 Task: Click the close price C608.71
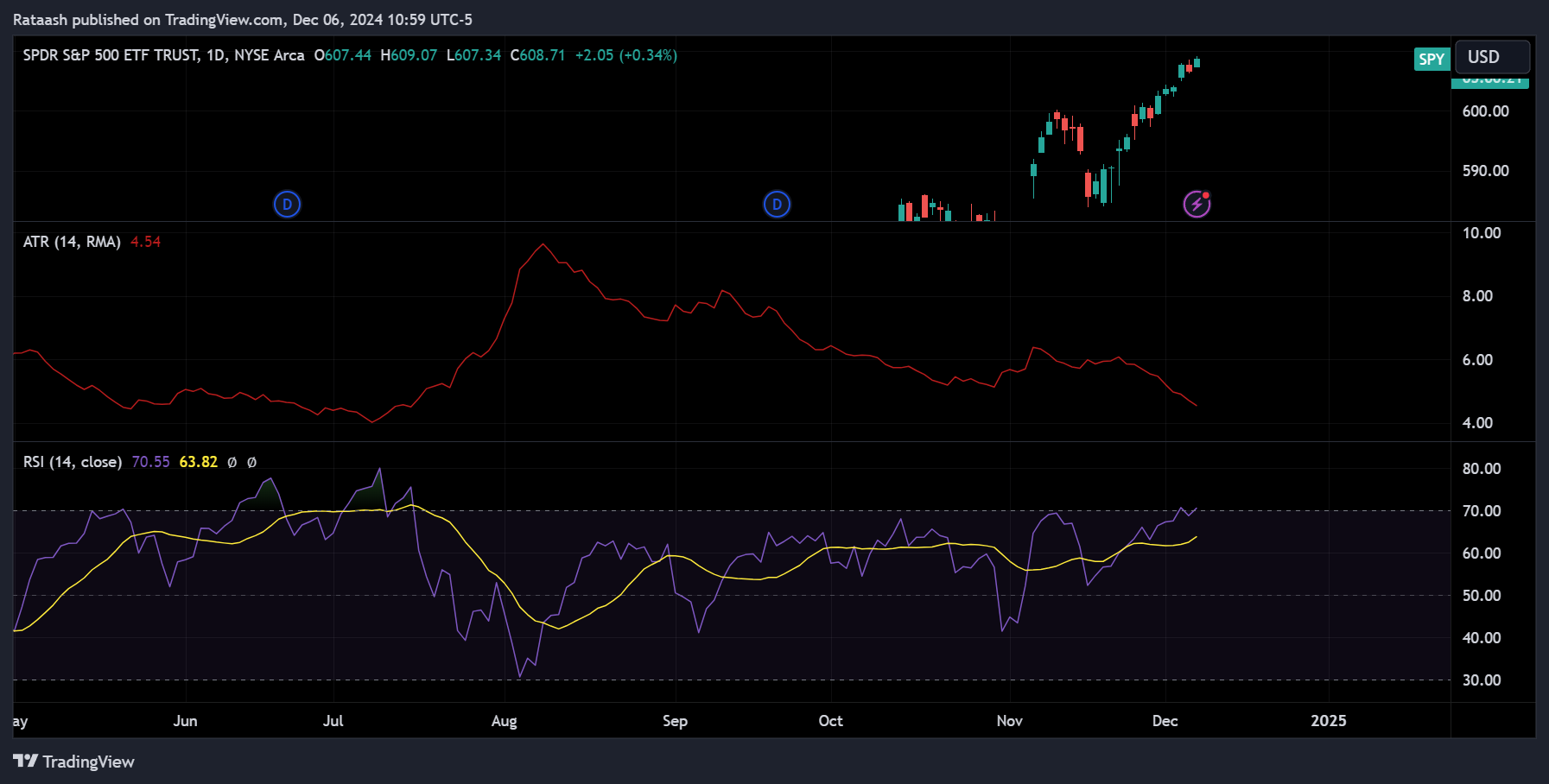click(x=537, y=55)
